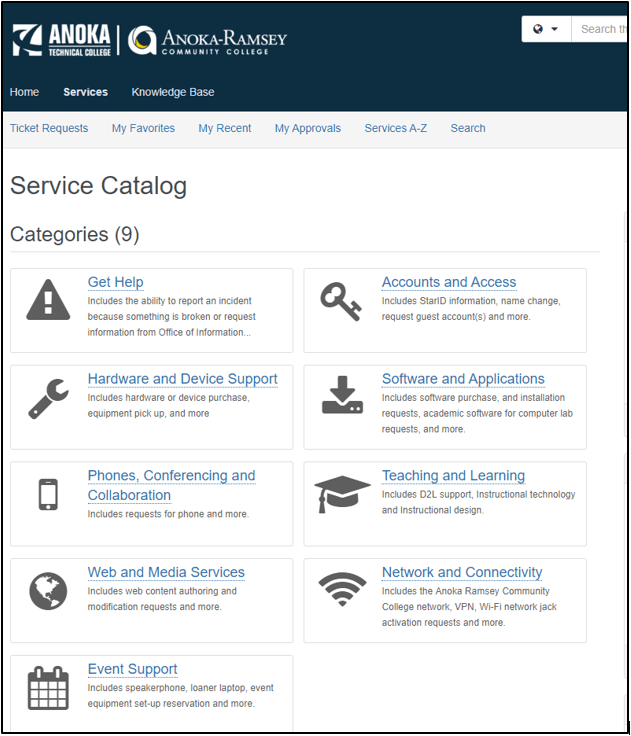Select the Services A-Z tab

(395, 128)
